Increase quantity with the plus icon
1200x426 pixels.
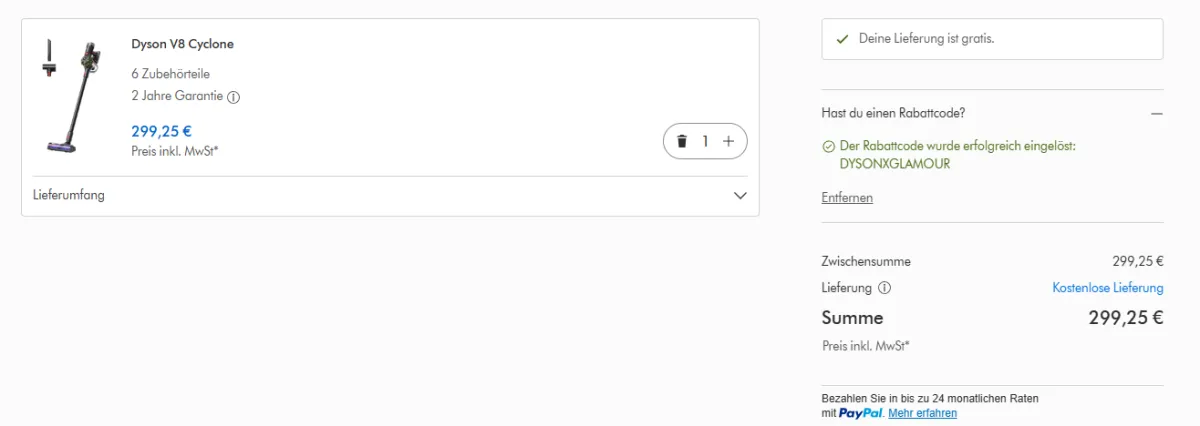point(728,141)
